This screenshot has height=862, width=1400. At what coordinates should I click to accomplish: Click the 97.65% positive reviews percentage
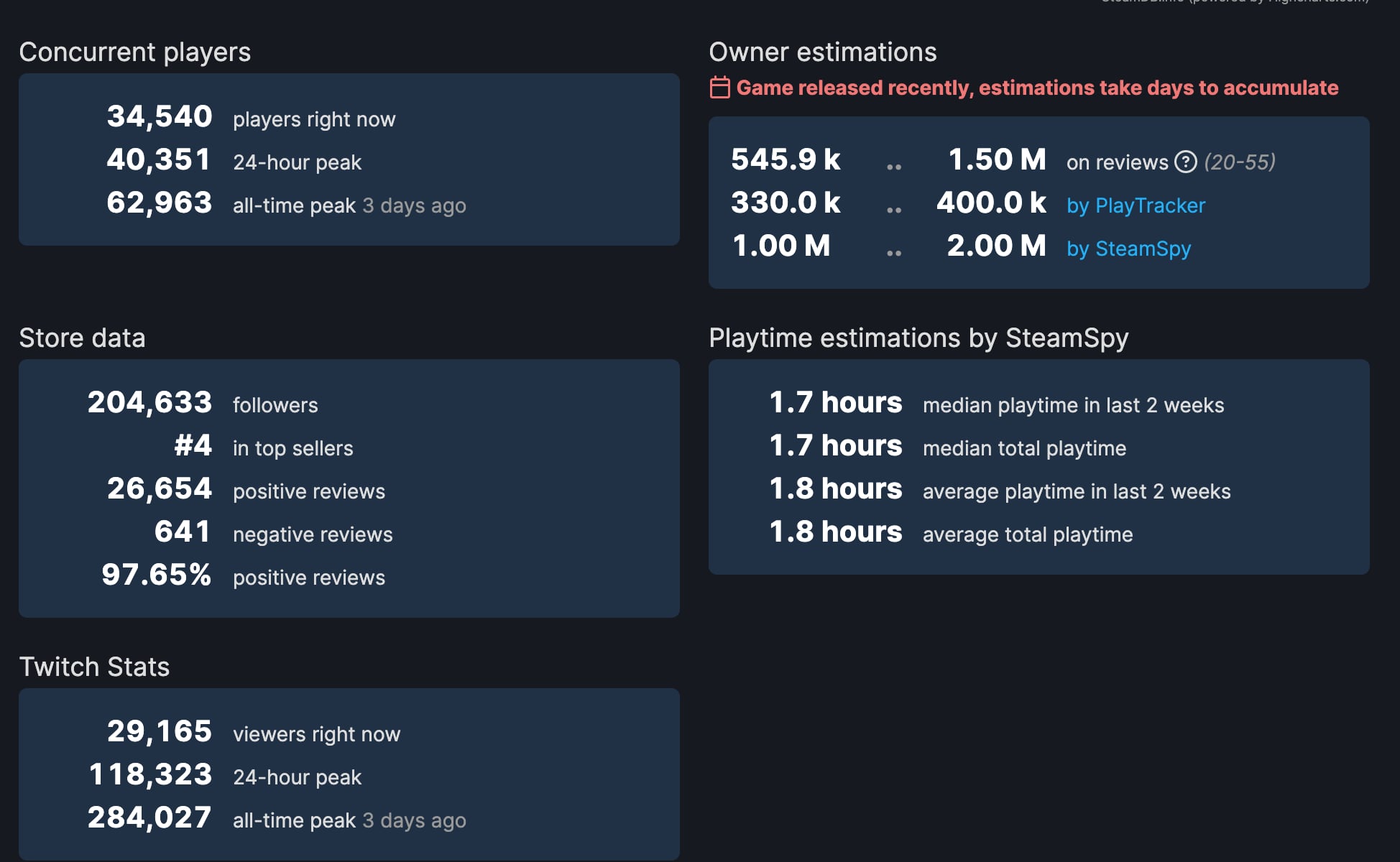pyautogui.click(x=157, y=575)
